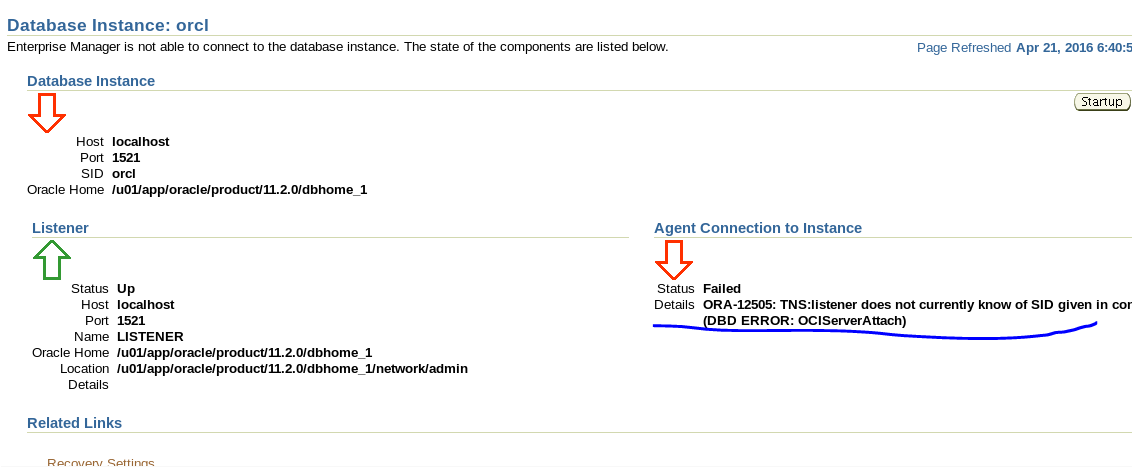Click the listener status value Up

pyautogui.click(x=126, y=289)
